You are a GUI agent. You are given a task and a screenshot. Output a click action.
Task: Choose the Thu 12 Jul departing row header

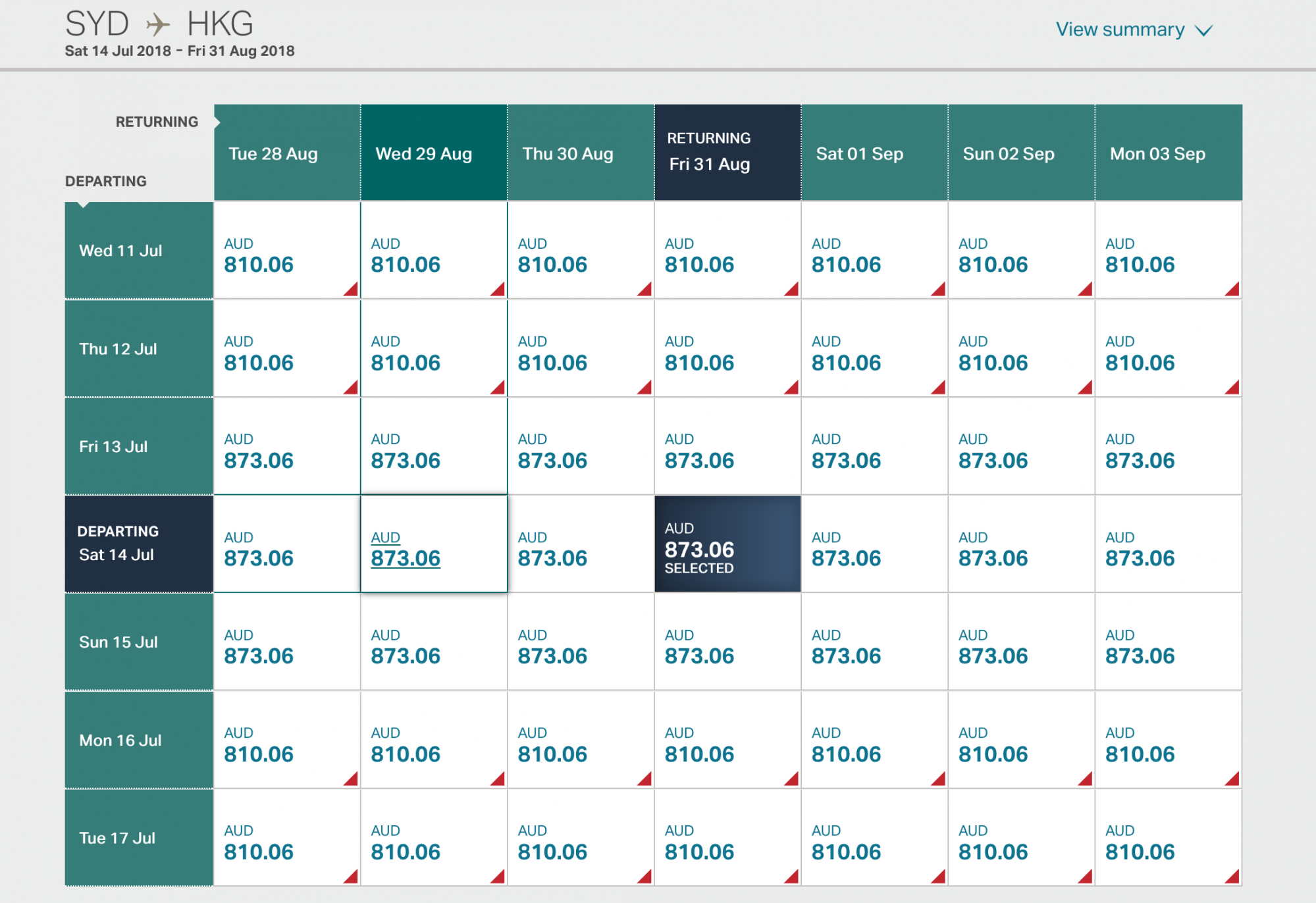[139, 348]
